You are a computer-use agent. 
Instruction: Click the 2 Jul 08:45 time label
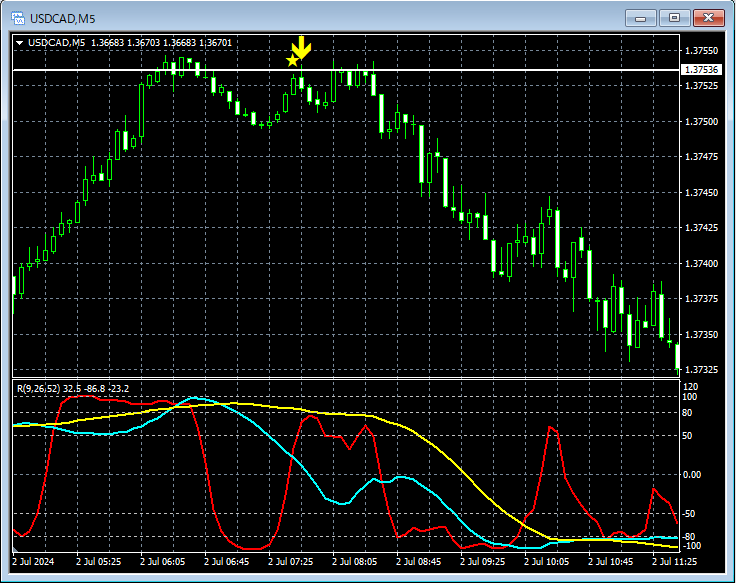point(419,561)
